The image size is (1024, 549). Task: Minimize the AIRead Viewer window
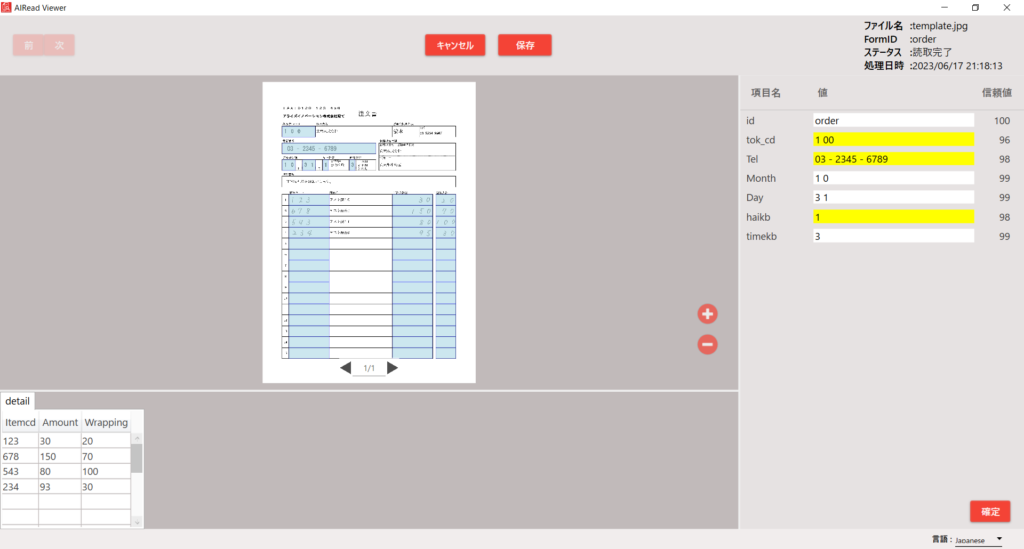point(944,7)
